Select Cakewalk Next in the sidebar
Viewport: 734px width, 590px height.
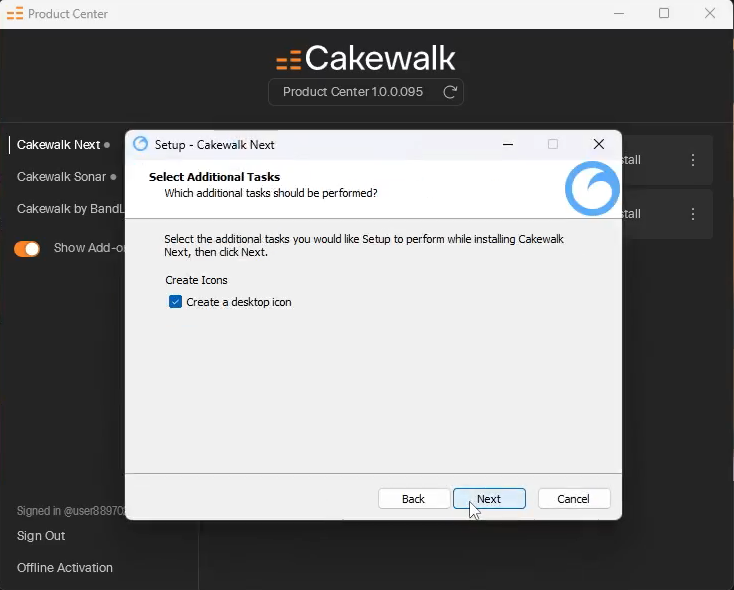[x=59, y=145]
